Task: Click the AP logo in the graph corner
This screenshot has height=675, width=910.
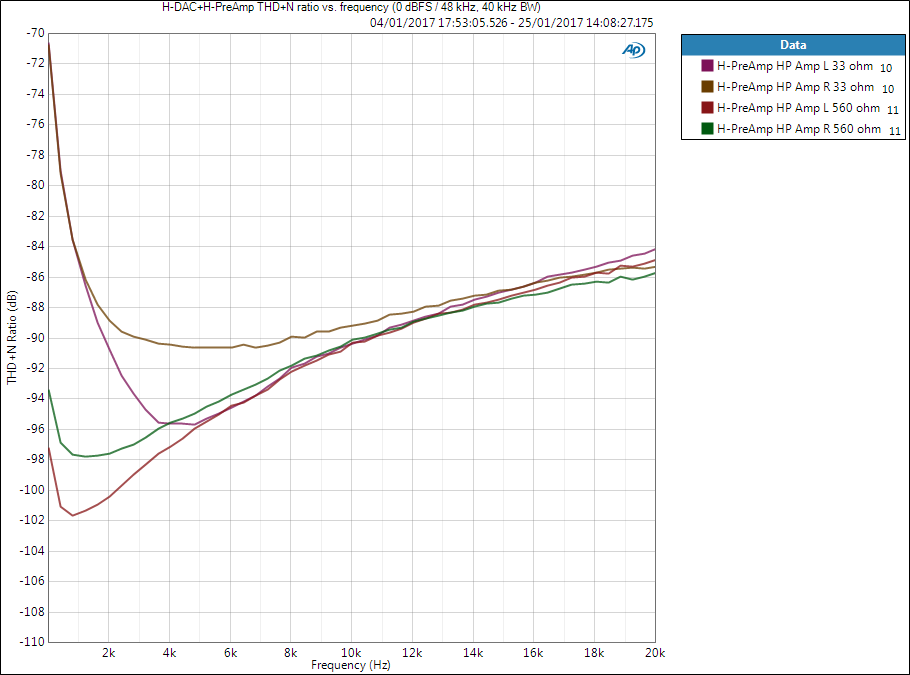Action: click(633, 50)
